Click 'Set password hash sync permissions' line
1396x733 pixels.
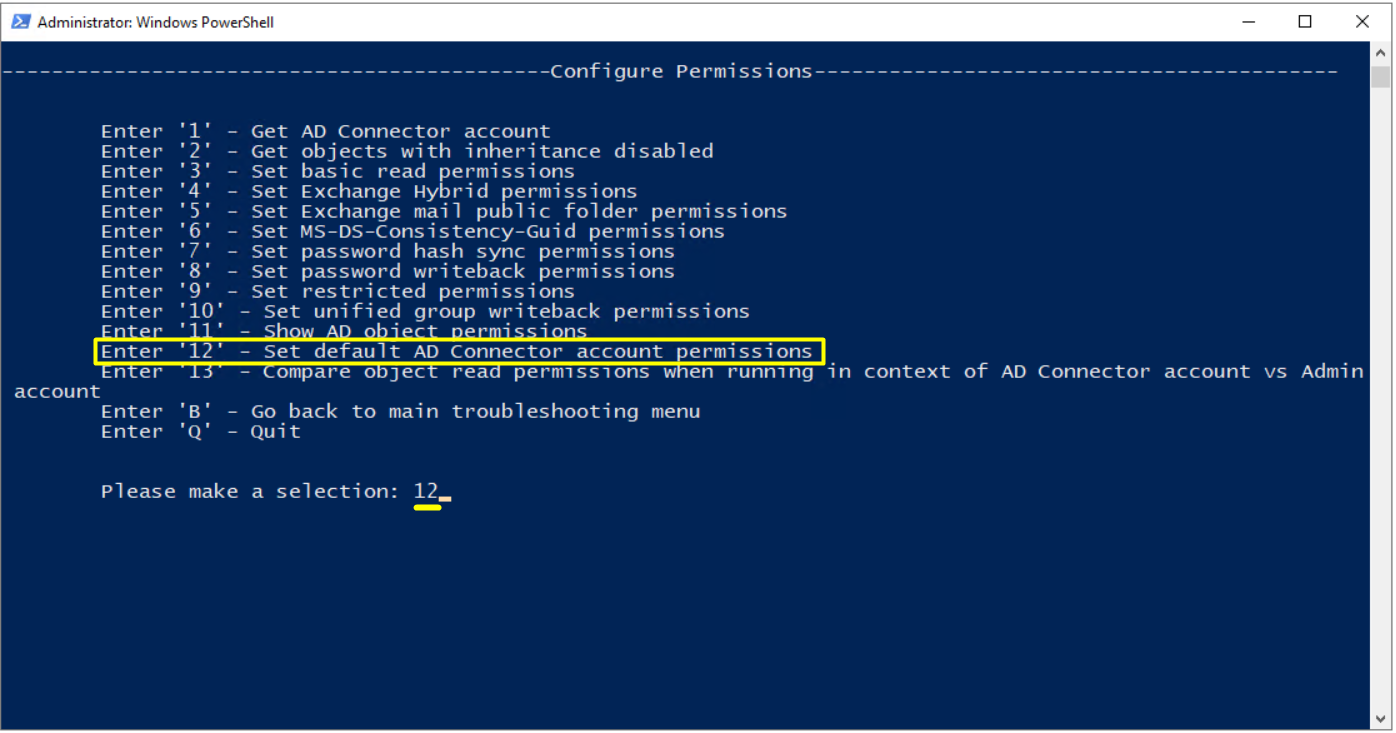[x=388, y=251]
